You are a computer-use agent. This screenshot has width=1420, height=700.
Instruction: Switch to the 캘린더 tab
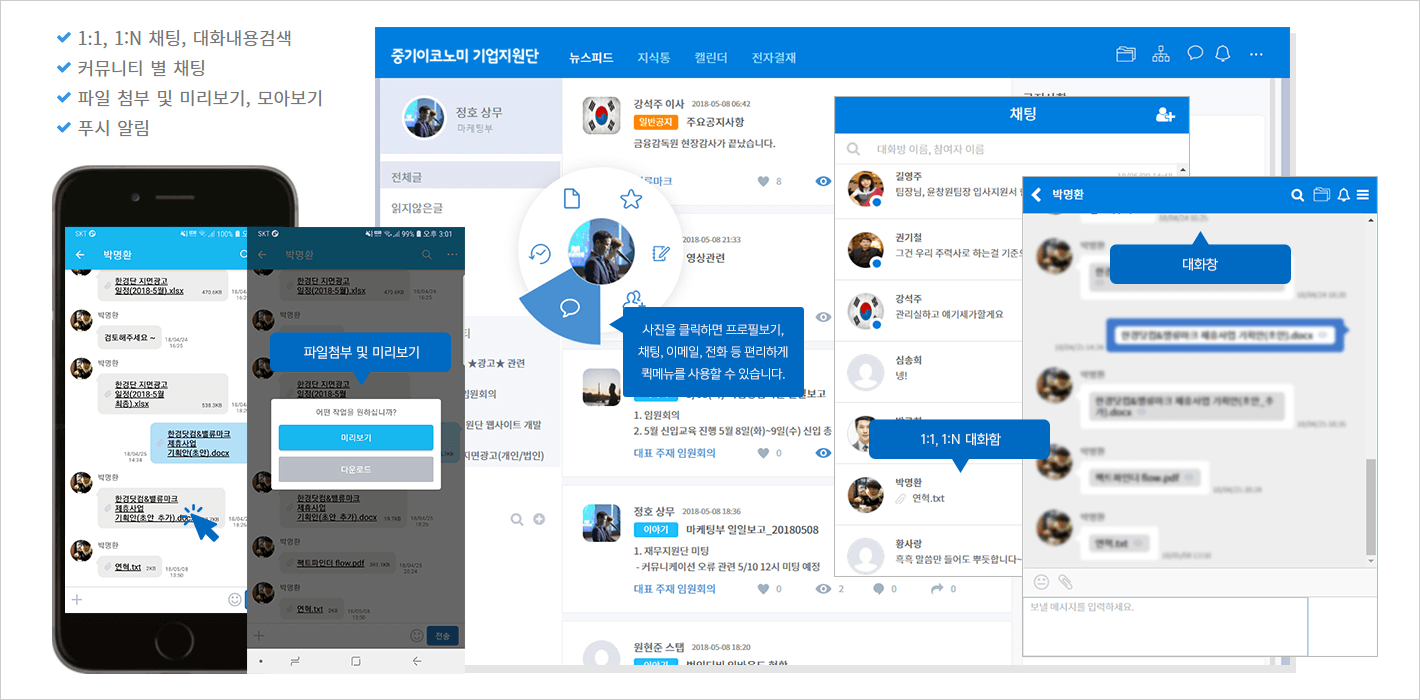tap(711, 57)
